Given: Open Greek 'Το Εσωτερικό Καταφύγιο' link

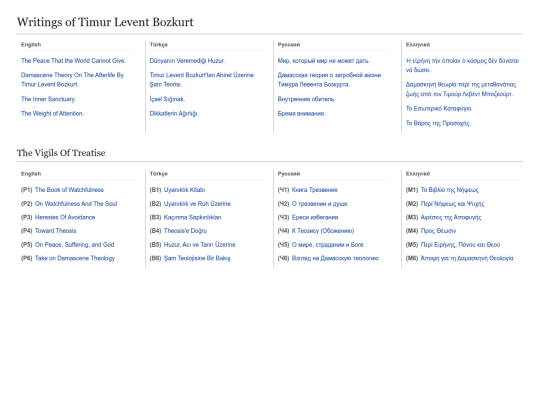Looking at the screenshot, I should coord(439,108).
